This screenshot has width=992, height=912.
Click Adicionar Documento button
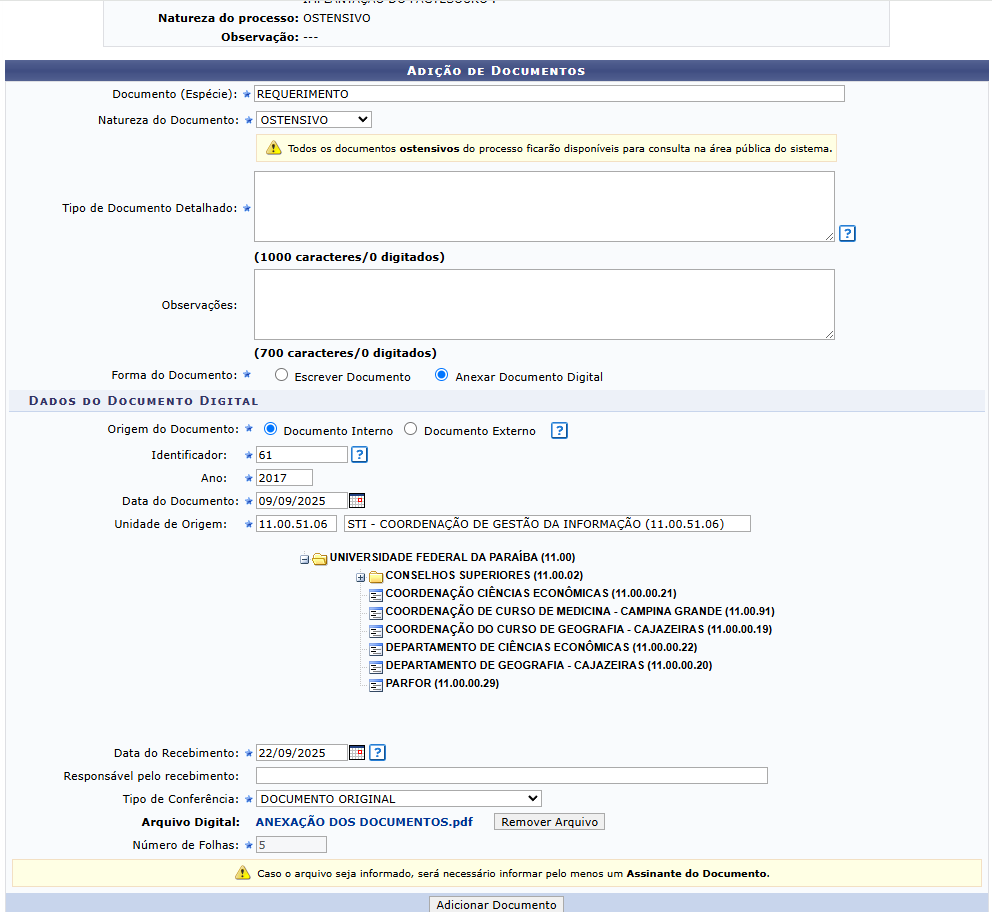496,904
